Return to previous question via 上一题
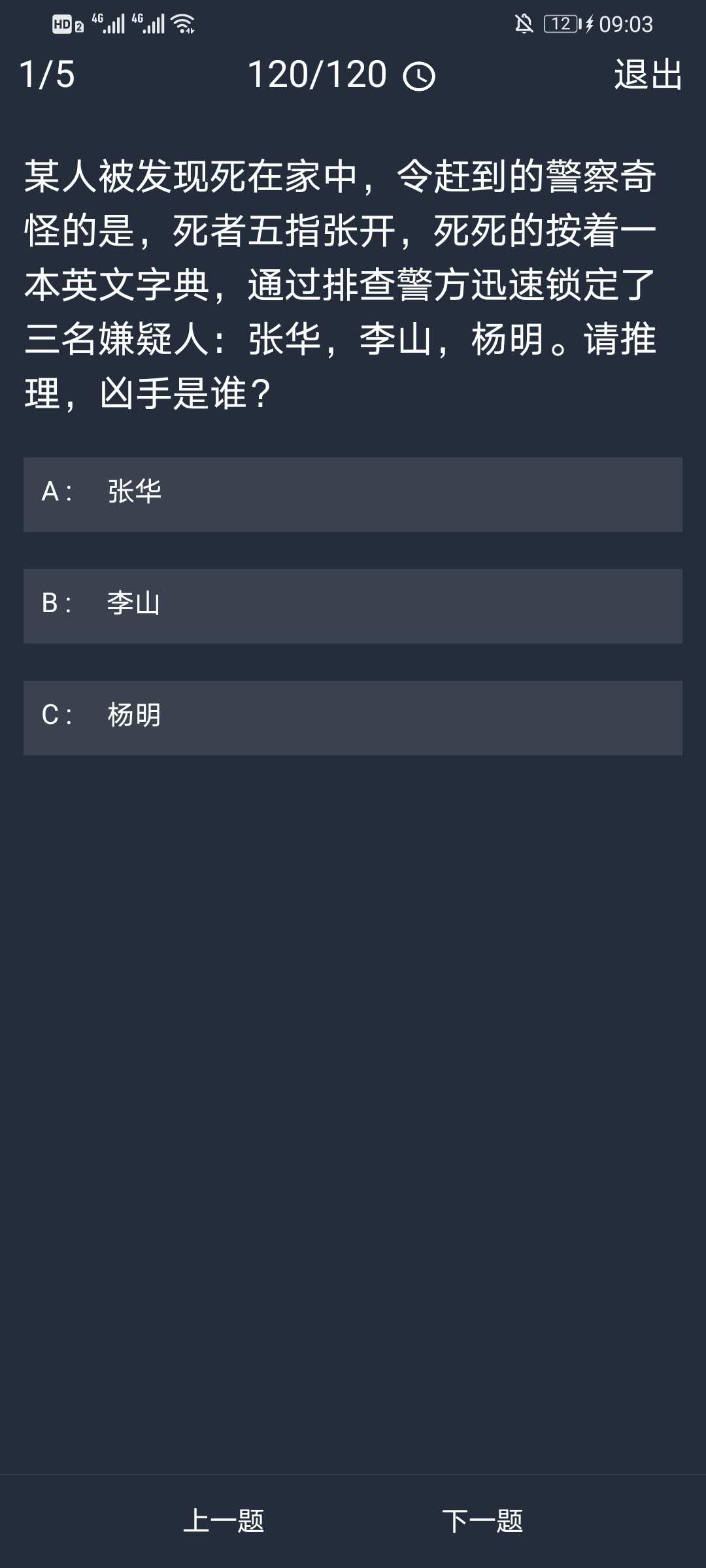 [224, 1521]
